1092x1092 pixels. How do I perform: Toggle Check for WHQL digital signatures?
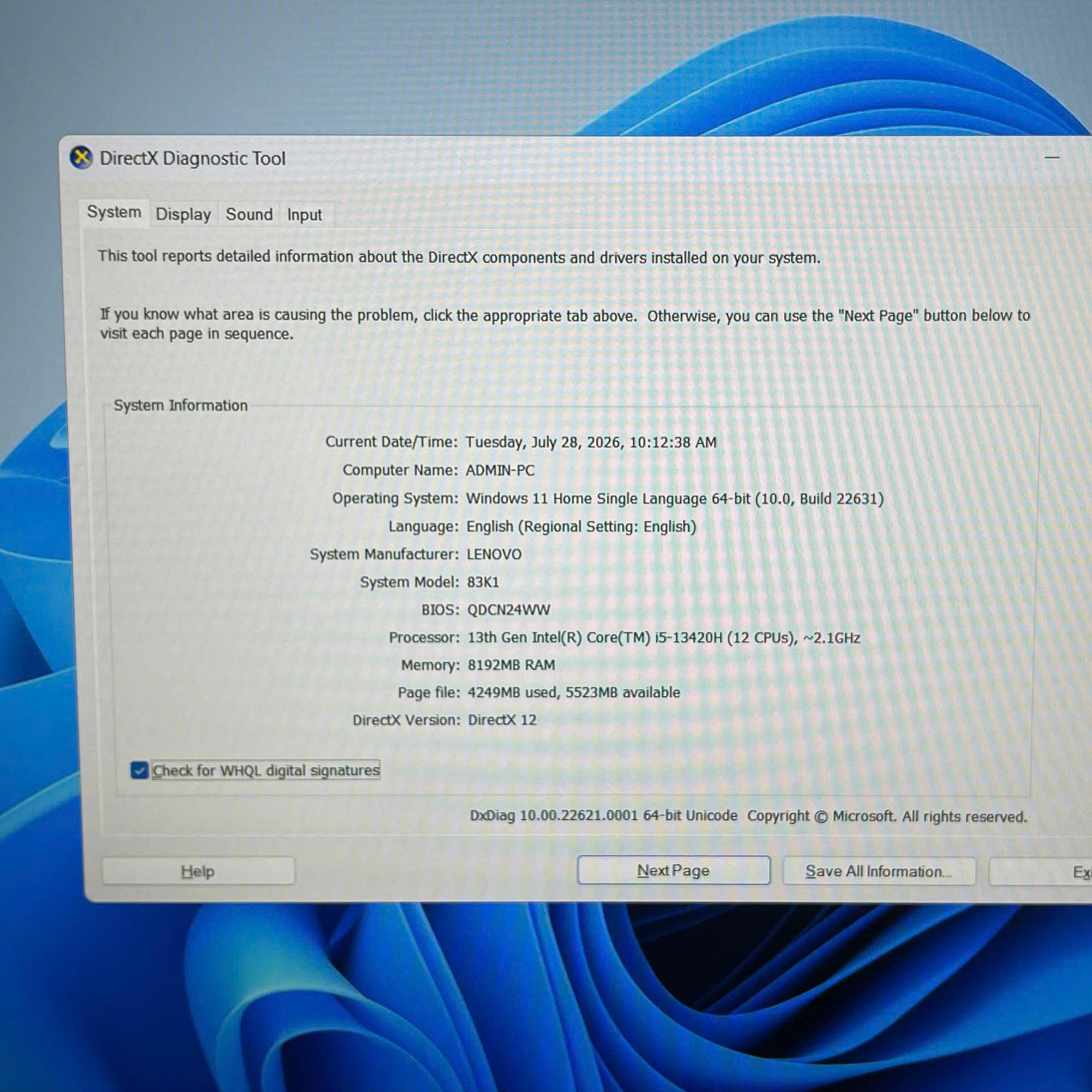[x=255, y=770]
